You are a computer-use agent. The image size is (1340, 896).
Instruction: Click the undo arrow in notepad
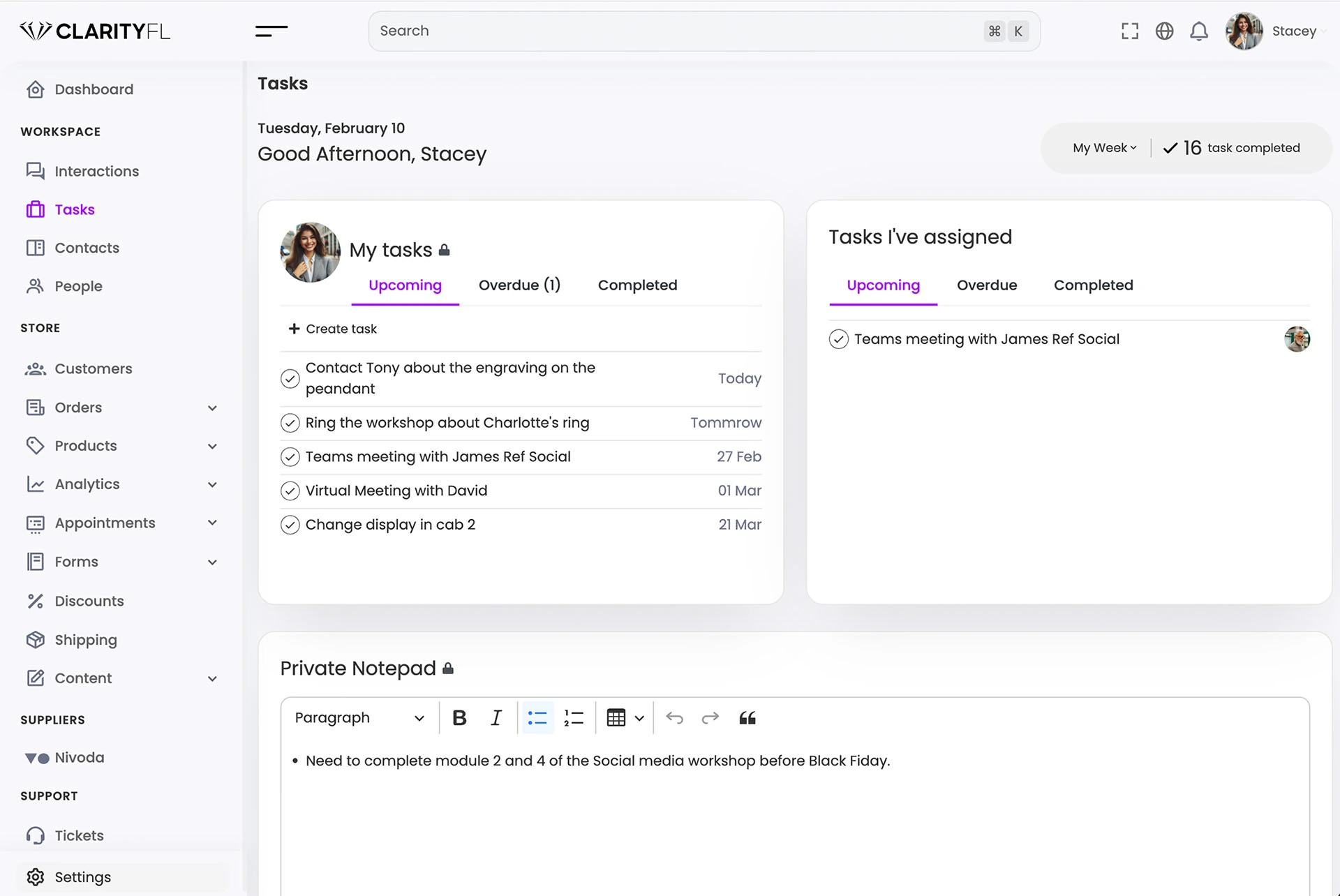pyautogui.click(x=674, y=718)
